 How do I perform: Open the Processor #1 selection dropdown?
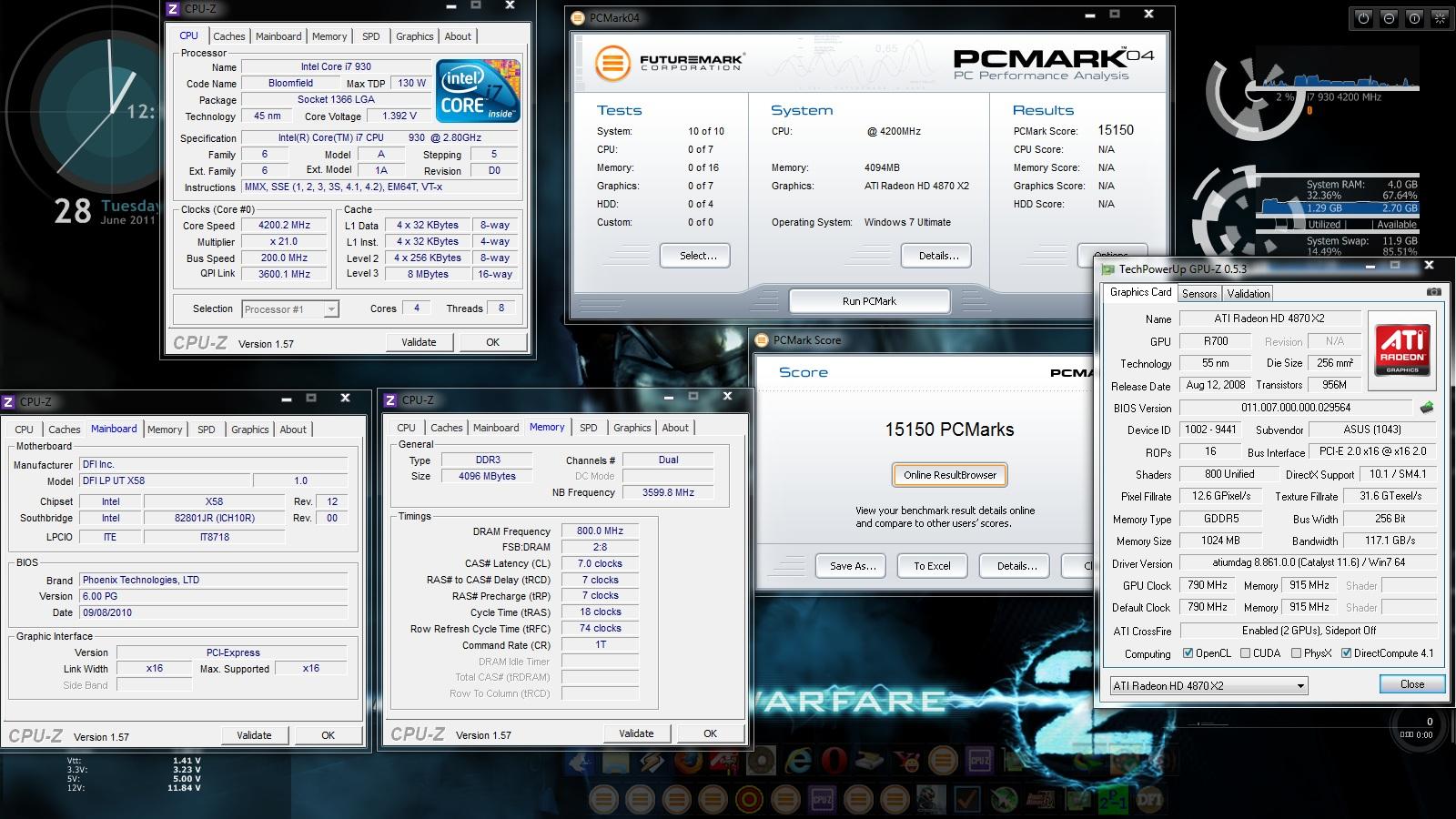[x=290, y=309]
